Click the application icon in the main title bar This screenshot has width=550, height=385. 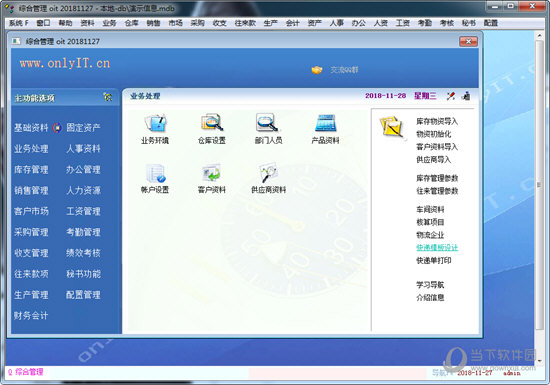pyautogui.click(x=9, y=8)
